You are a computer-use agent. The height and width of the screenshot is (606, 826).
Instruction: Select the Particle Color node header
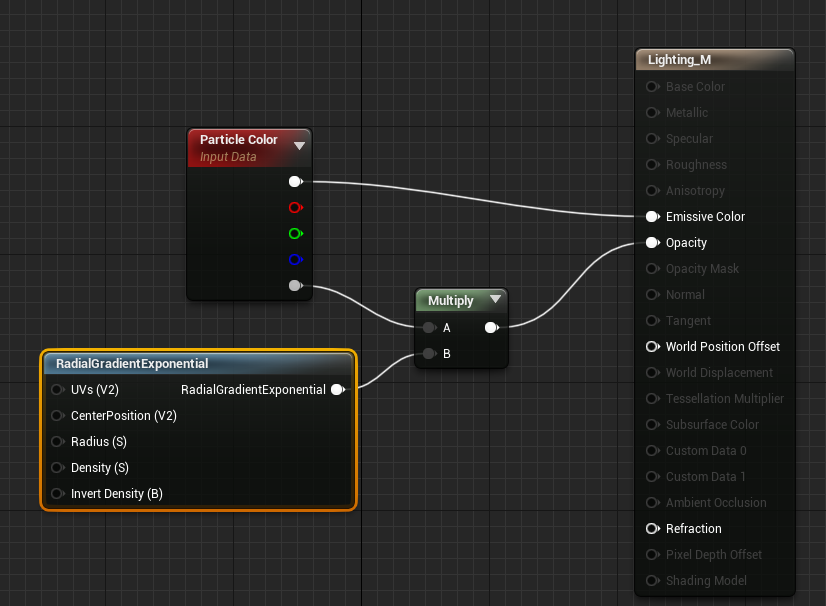click(x=250, y=148)
